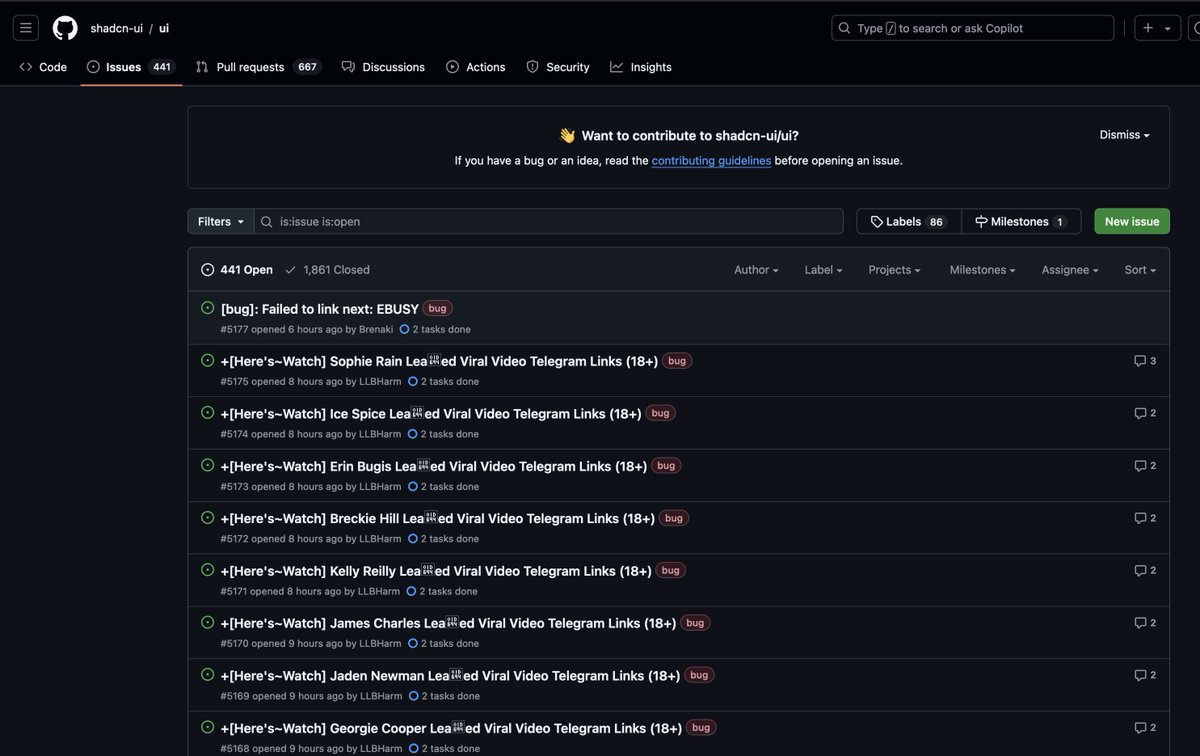The image size is (1200, 756).
Task: Open the Georgie Cooper issue title
Action: point(451,728)
